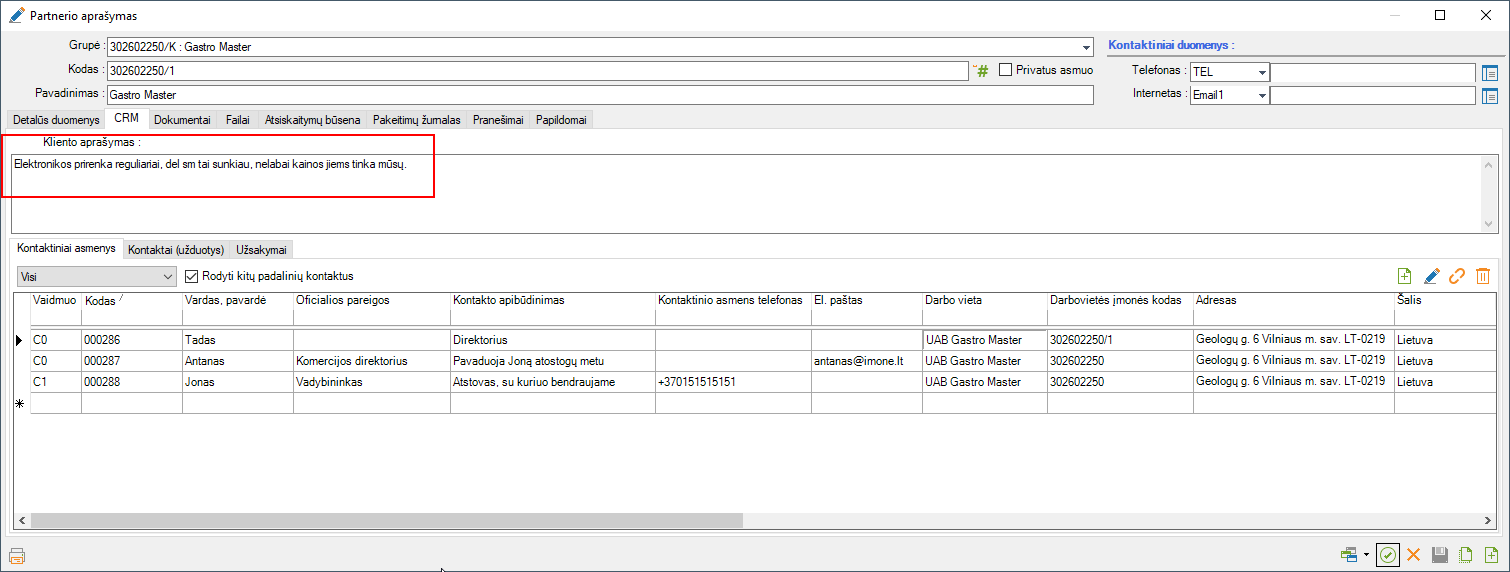Click the orange chain link contact icon
This screenshot has width=1510, height=572.
[x=1457, y=277]
